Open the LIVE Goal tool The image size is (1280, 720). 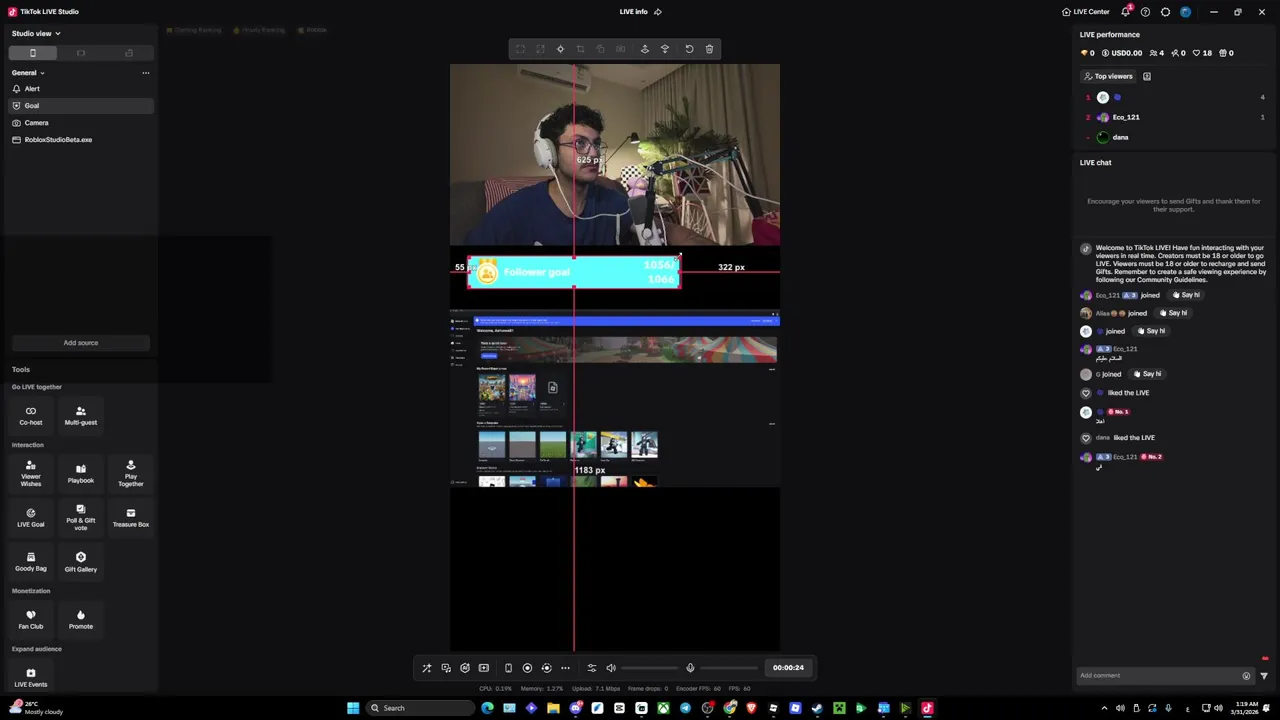(x=31, y=517)
